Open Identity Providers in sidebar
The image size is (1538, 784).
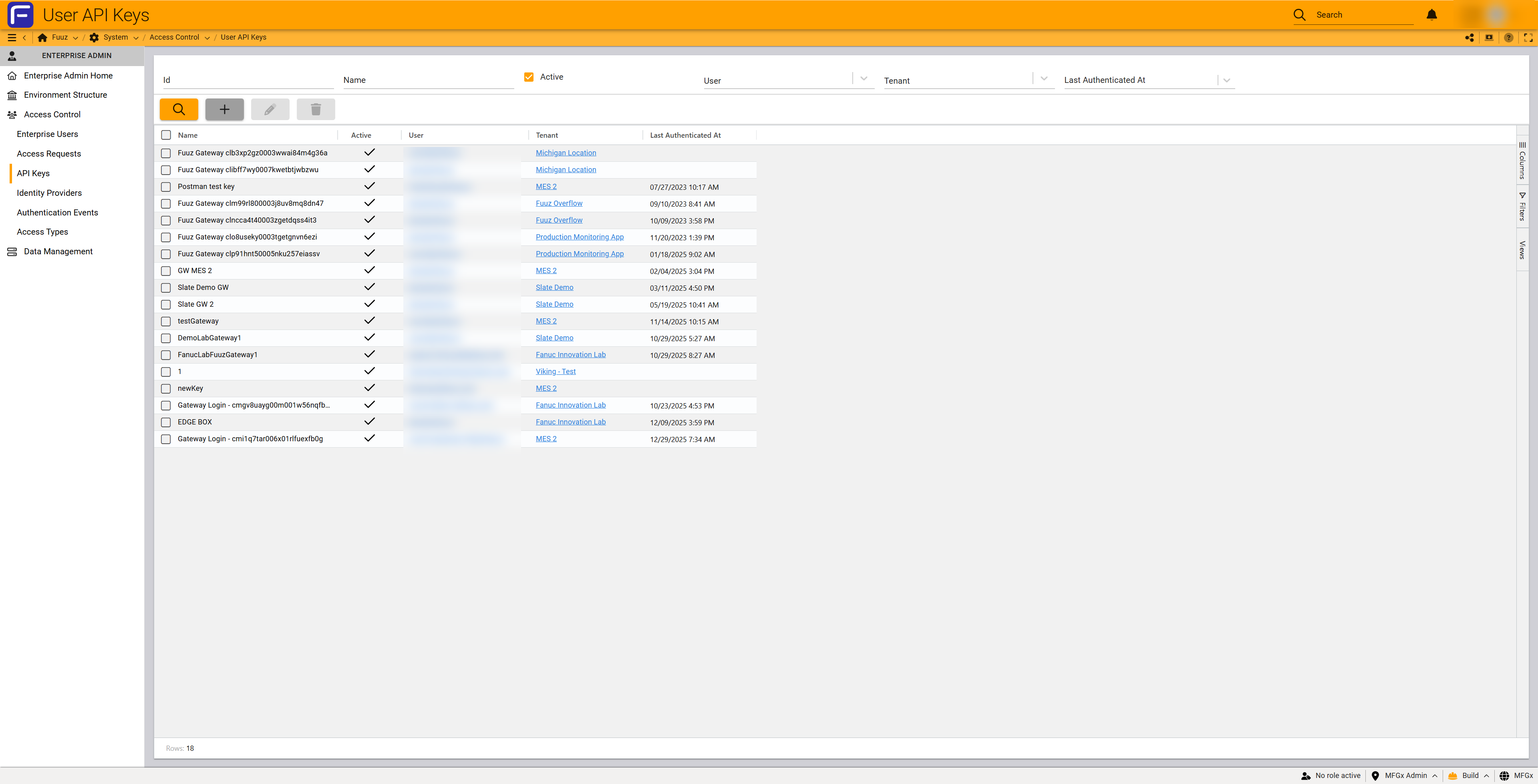[x=49, y=193]
